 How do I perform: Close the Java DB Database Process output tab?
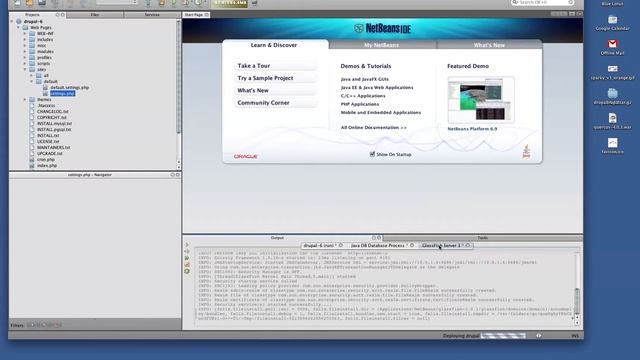412,245
